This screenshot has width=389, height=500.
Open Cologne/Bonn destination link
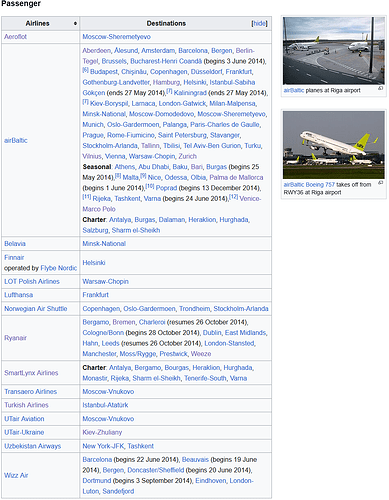tap(103, 333)
